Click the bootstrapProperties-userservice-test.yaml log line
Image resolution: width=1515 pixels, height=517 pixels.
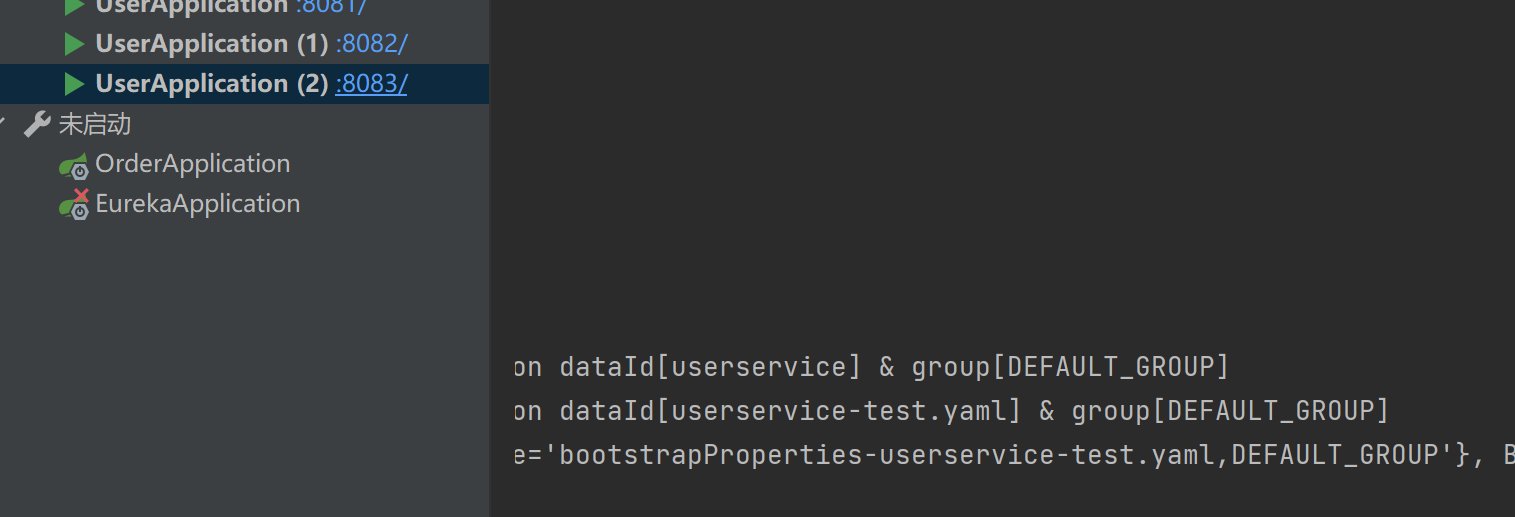click(x=1000, y=455)
